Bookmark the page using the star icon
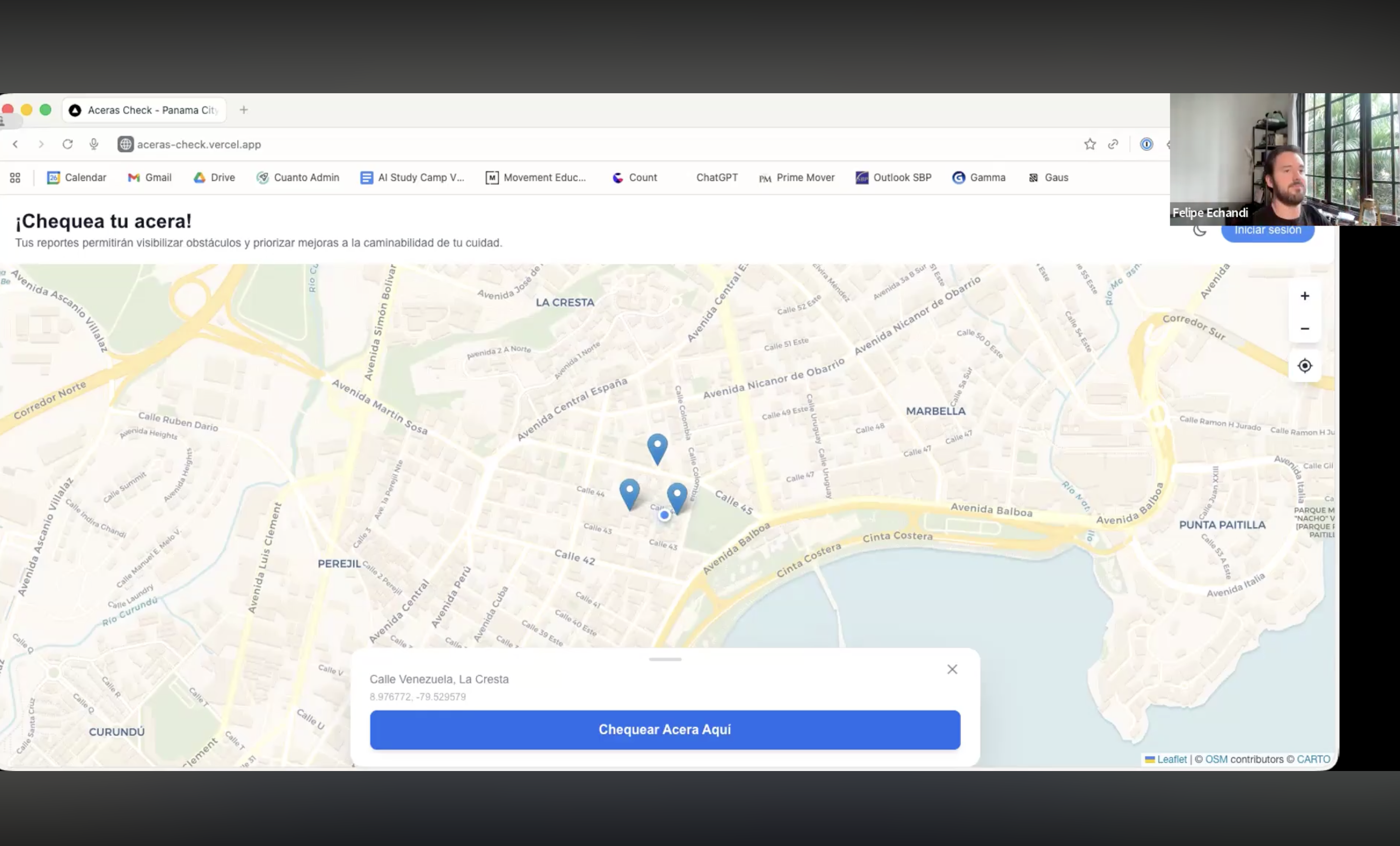This screenshot has height=846, width=1400. [1090, 144]
